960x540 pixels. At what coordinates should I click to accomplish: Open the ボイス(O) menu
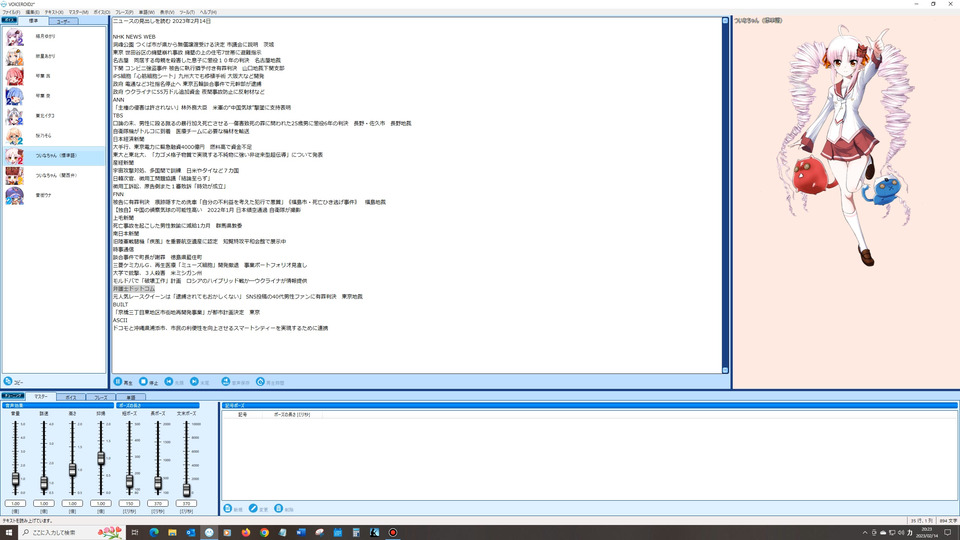(102, 12)
